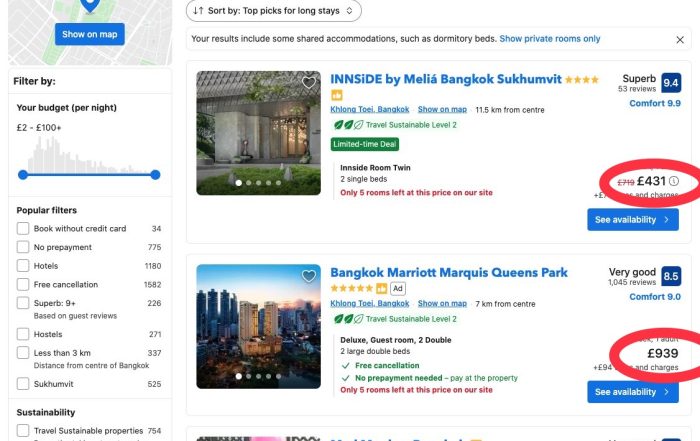Click the Comfort 9.9 rating

click(655, 104)
